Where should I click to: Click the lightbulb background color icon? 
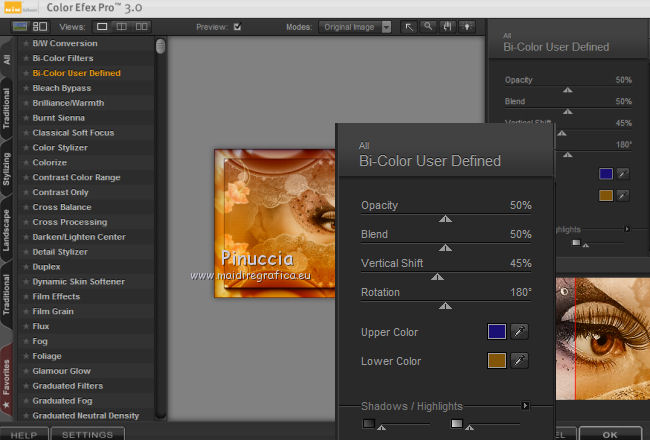coord(467,27)
